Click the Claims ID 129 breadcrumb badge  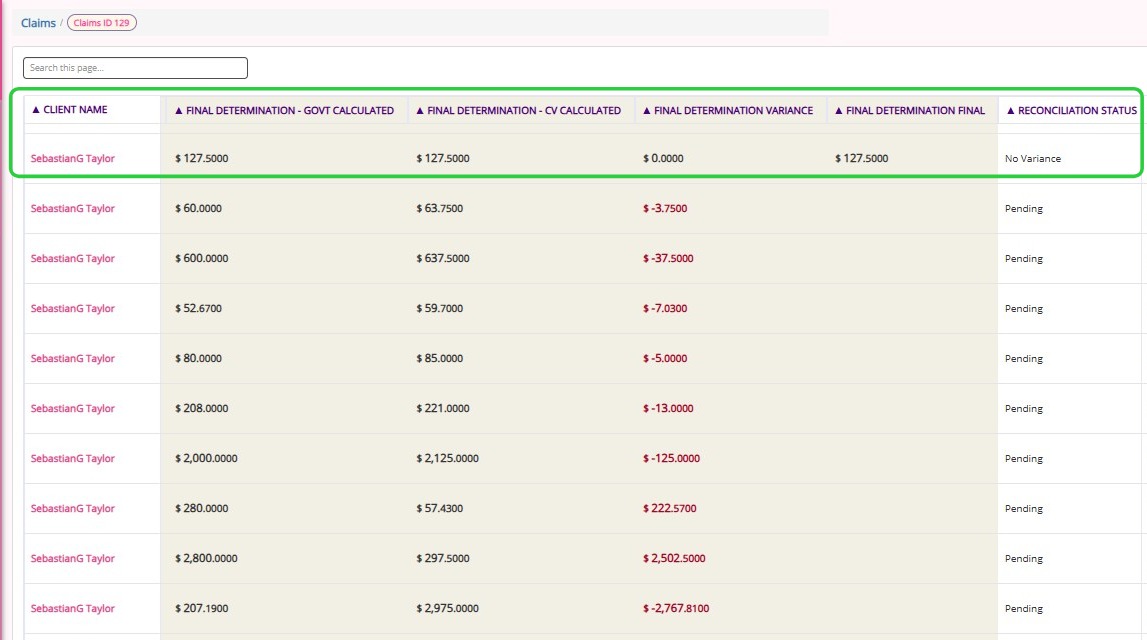102,23
